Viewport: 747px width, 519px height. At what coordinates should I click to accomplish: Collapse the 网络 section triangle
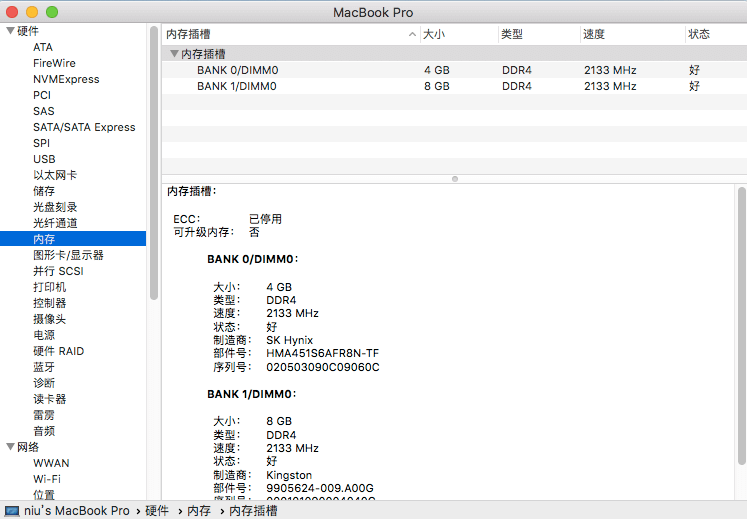[x=10, y=447]
